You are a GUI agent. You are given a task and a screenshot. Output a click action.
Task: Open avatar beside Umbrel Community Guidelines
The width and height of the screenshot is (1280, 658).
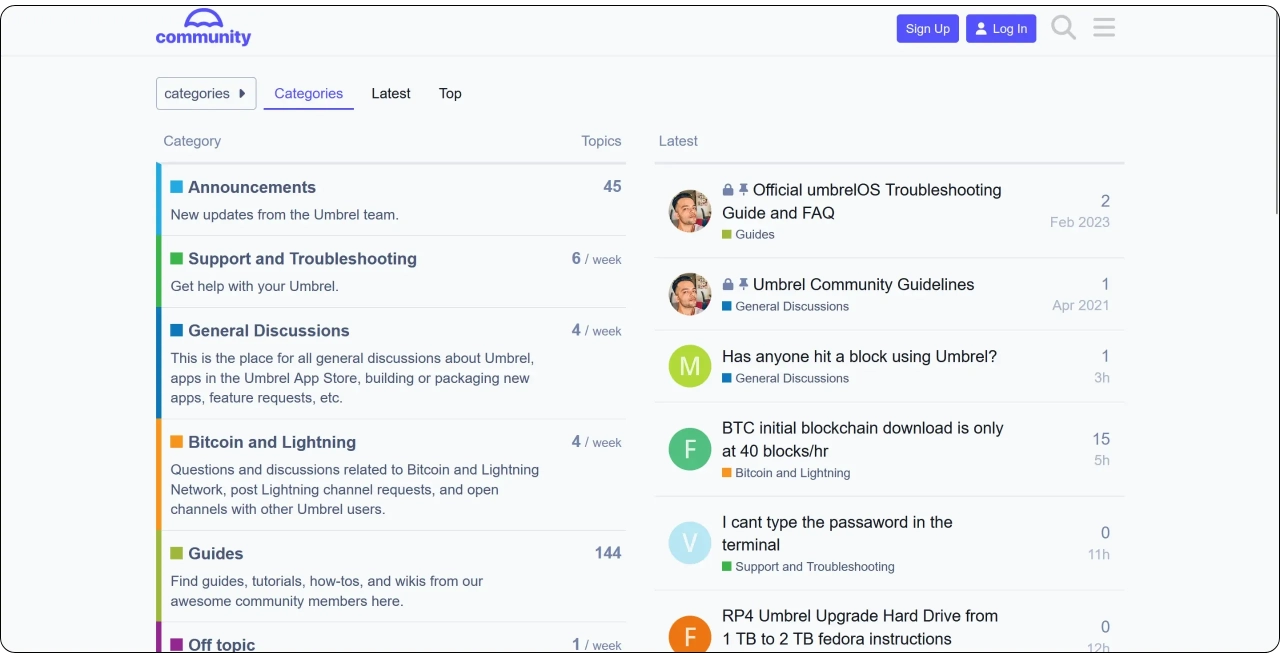tap(690, 294)
